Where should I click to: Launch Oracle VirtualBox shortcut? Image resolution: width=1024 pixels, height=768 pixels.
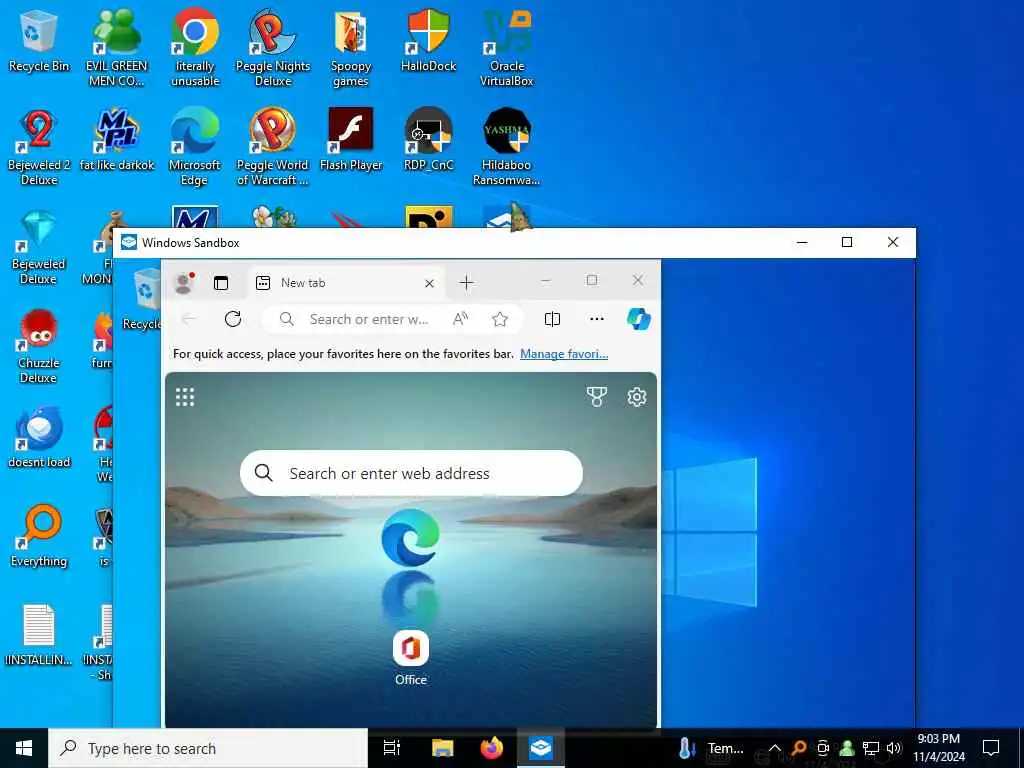click(x=507, y=47)
